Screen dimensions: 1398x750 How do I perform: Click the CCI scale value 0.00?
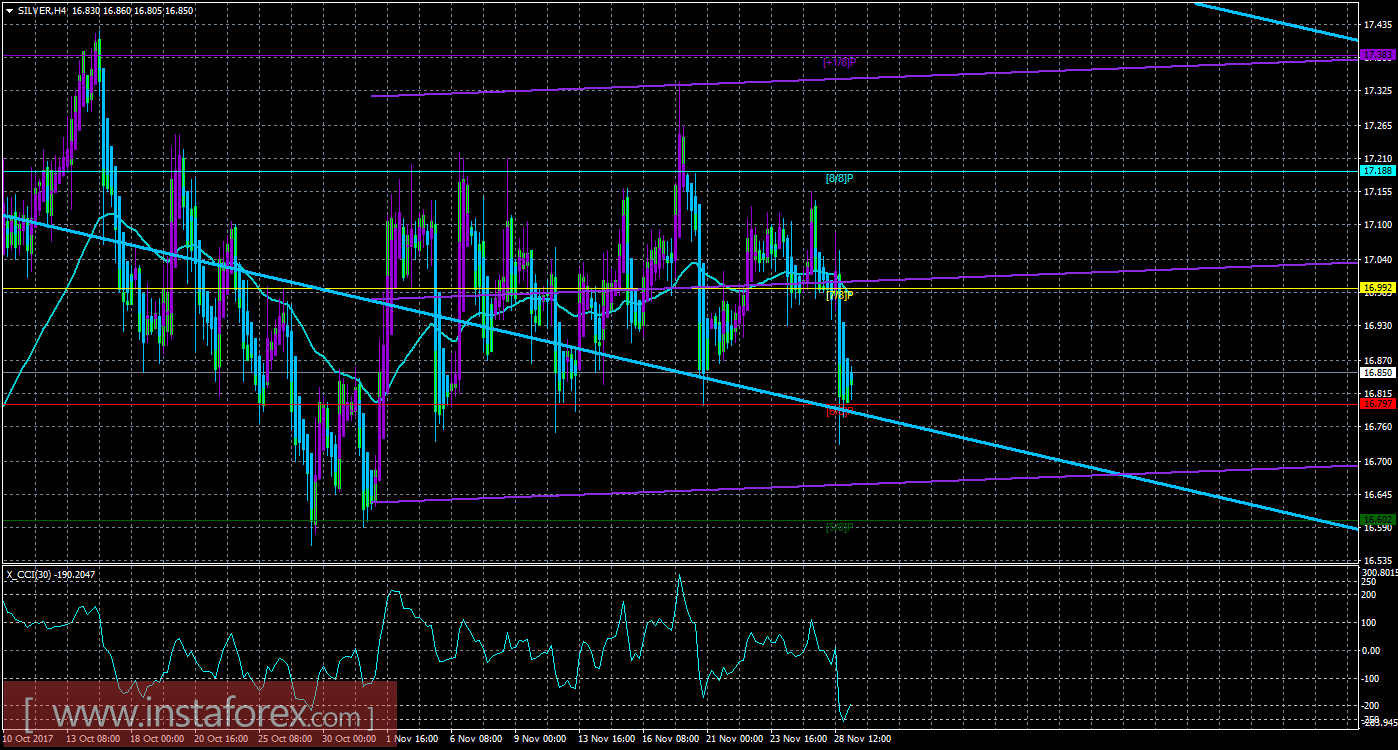[x=1372, y=650]
